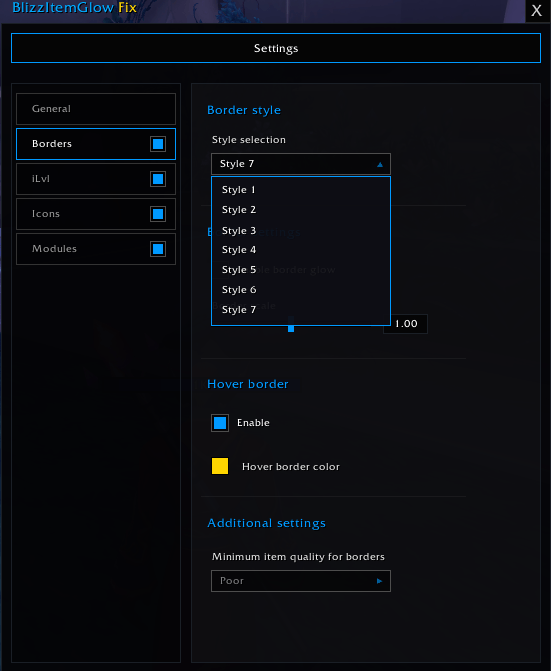
Task: Select the Borders tab label
Action: (52, 144)
